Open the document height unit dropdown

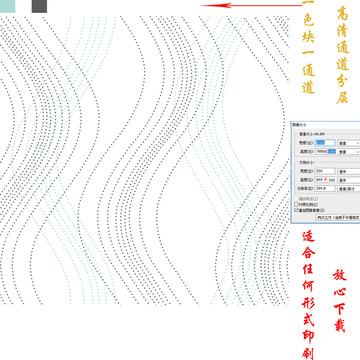(x=349, y=180)
